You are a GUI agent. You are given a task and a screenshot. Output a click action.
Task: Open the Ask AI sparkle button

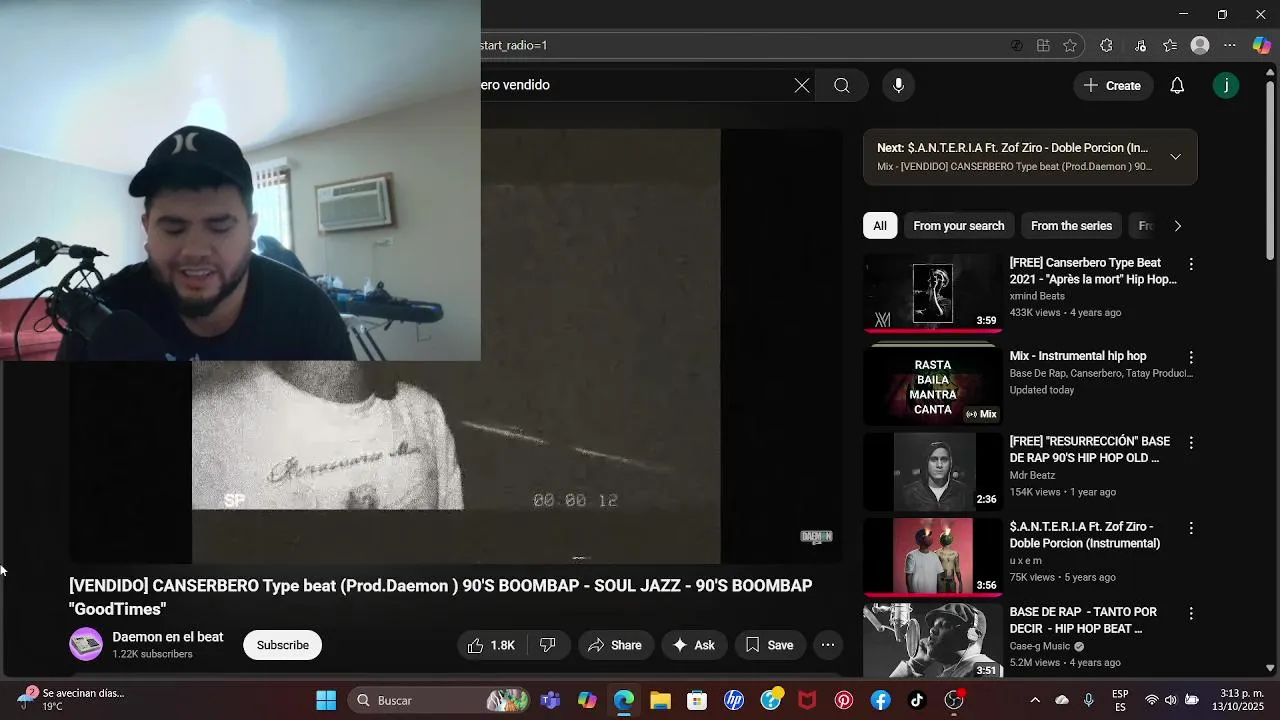point(694,645)
